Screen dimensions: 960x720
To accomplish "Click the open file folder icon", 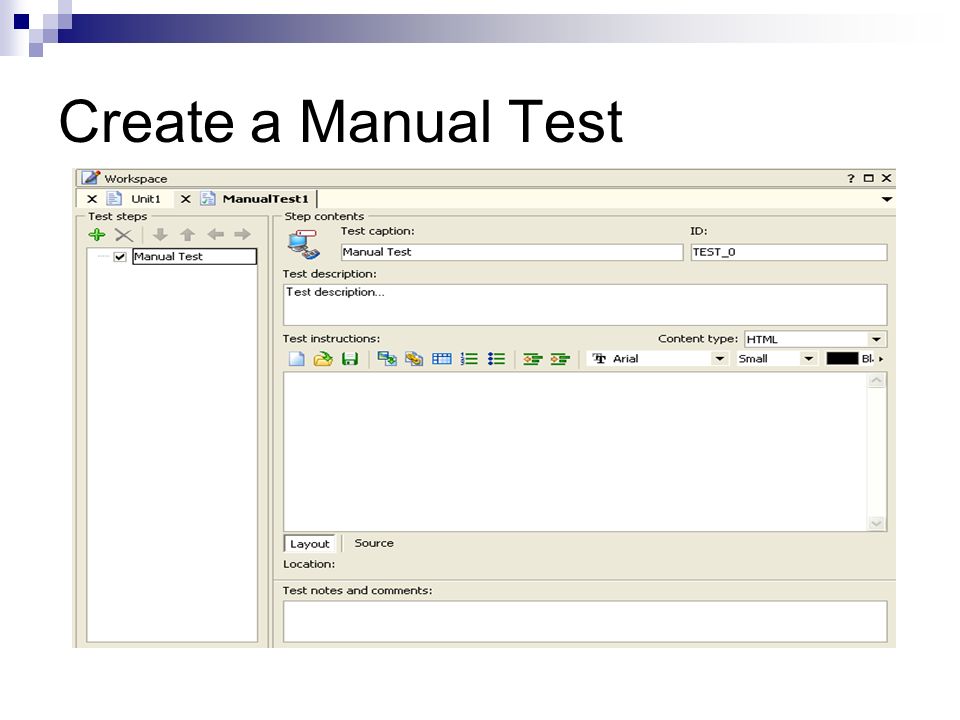I will [x=323, y=359].
